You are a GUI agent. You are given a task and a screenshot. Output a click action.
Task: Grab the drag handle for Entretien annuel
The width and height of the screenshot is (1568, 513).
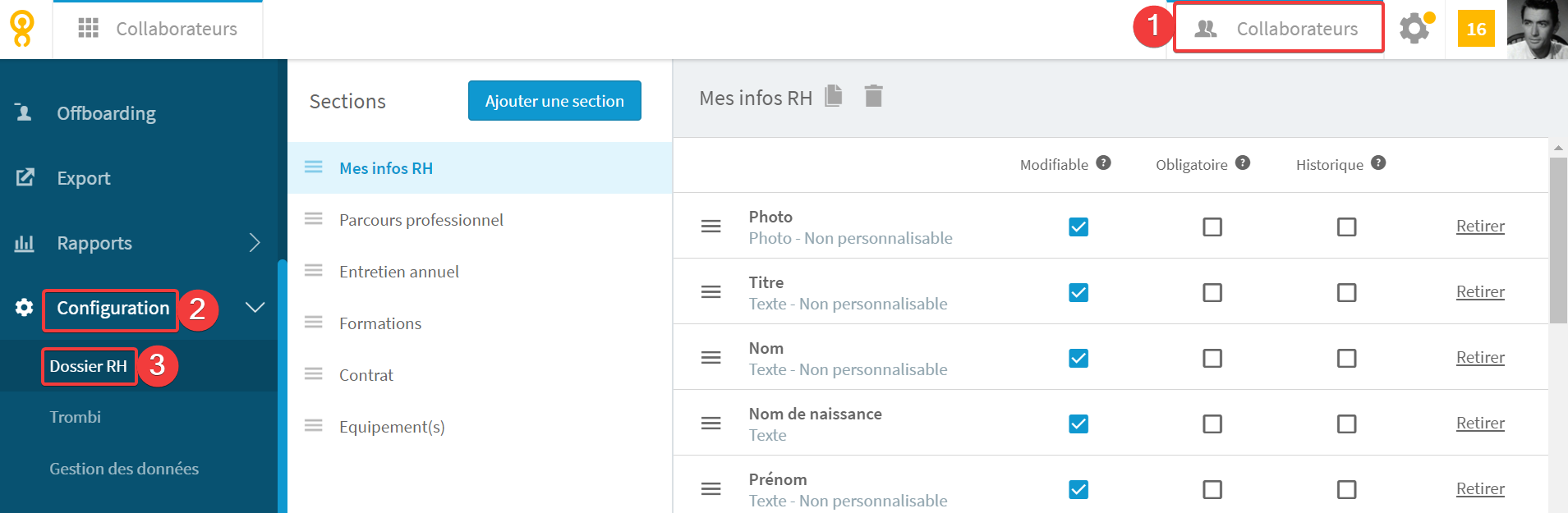click(x=313, y=270)
